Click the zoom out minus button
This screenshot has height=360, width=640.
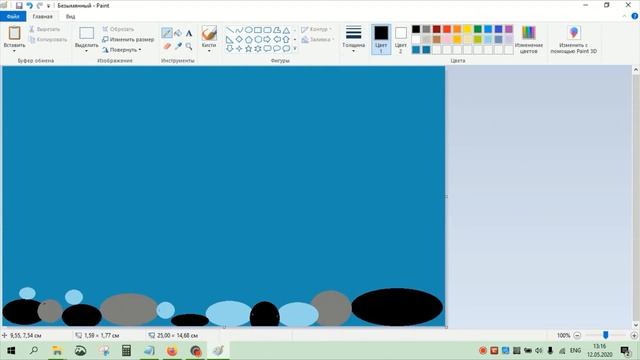[x=577, y=336]
